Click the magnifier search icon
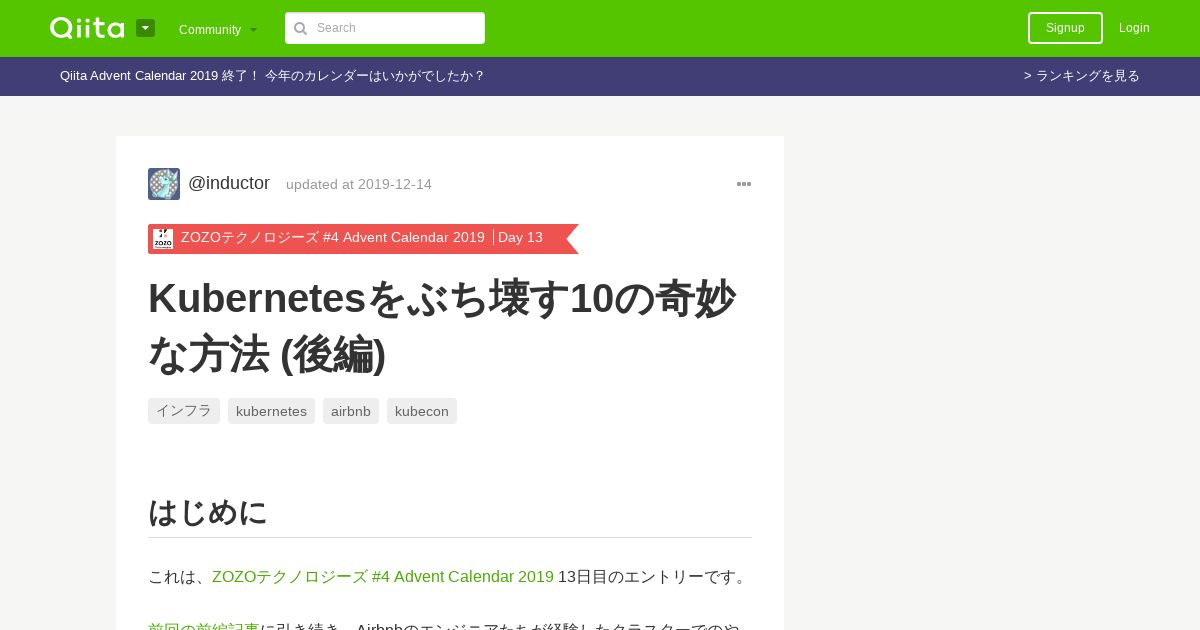 (300, 28)
